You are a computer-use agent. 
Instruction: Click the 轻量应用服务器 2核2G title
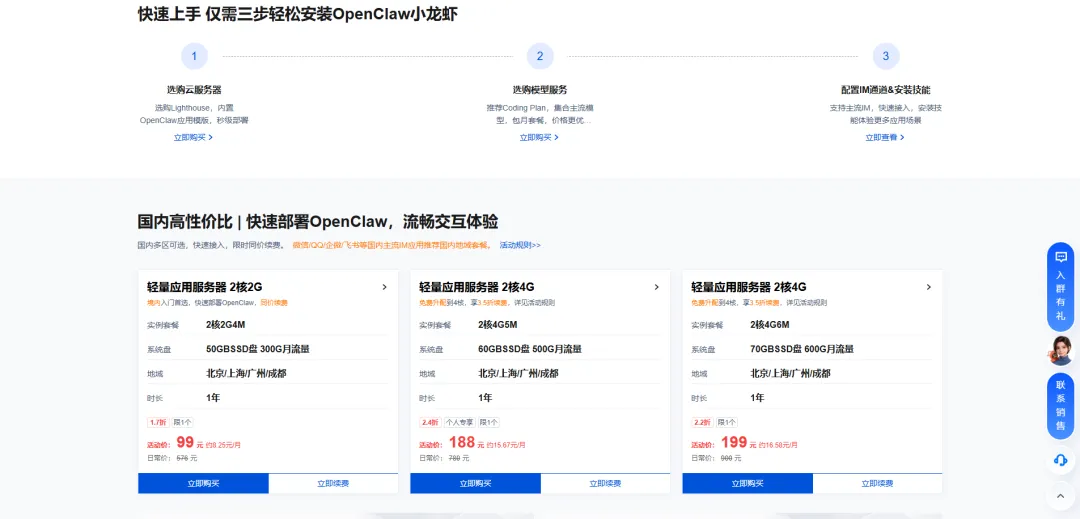pos(205,287)
